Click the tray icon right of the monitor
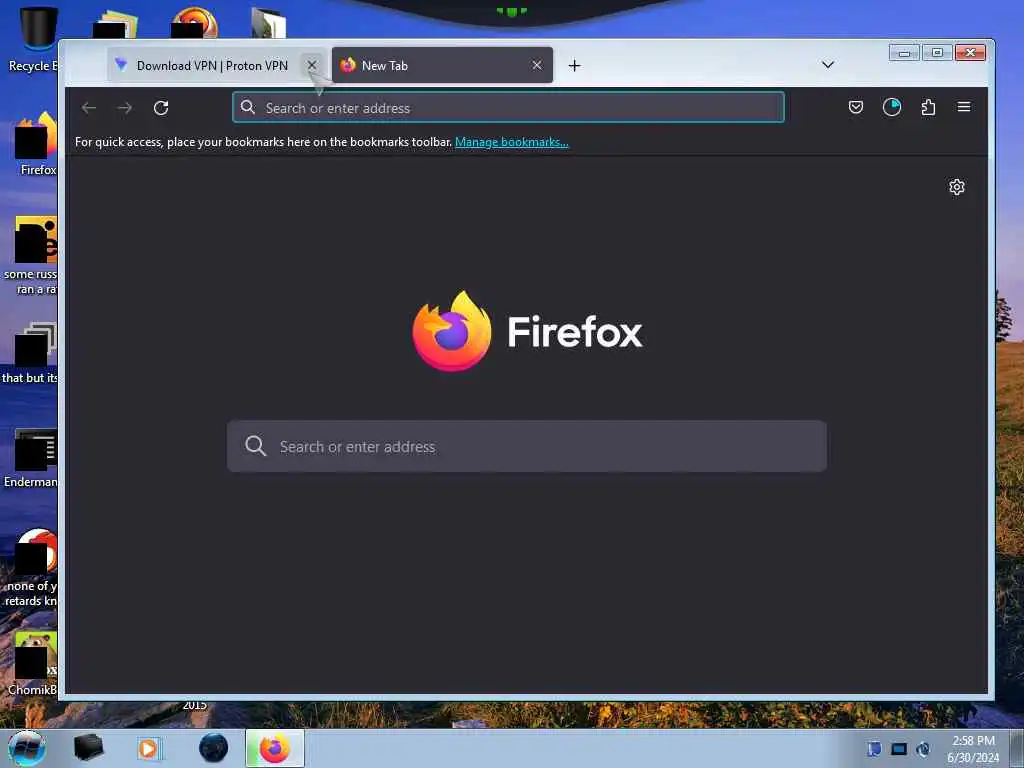Image resolution: width=1024 pixels, height=768 pixels. [x=923, y=749]
